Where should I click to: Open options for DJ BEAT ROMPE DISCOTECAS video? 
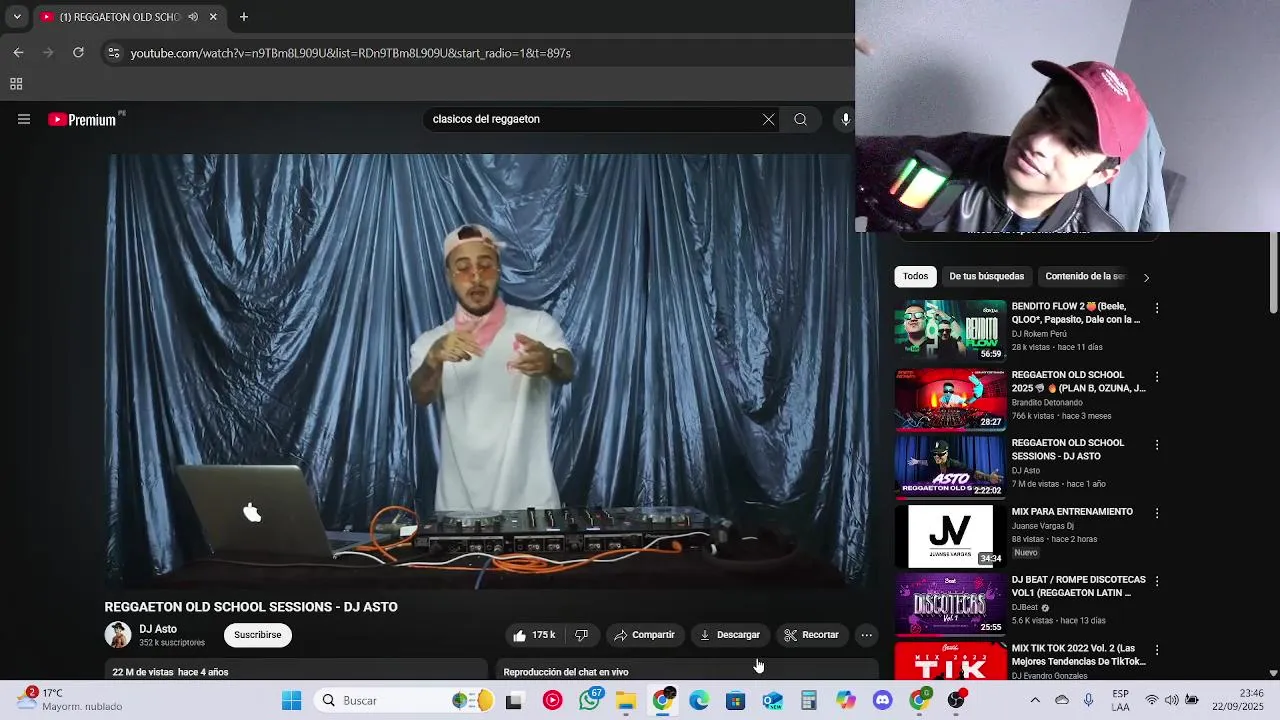pos(1157,582)
